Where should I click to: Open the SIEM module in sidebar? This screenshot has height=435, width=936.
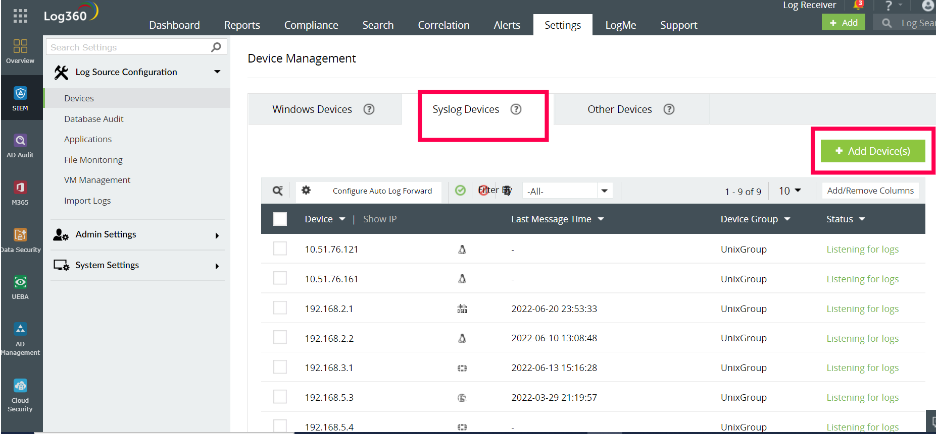(x=20, y=98)
